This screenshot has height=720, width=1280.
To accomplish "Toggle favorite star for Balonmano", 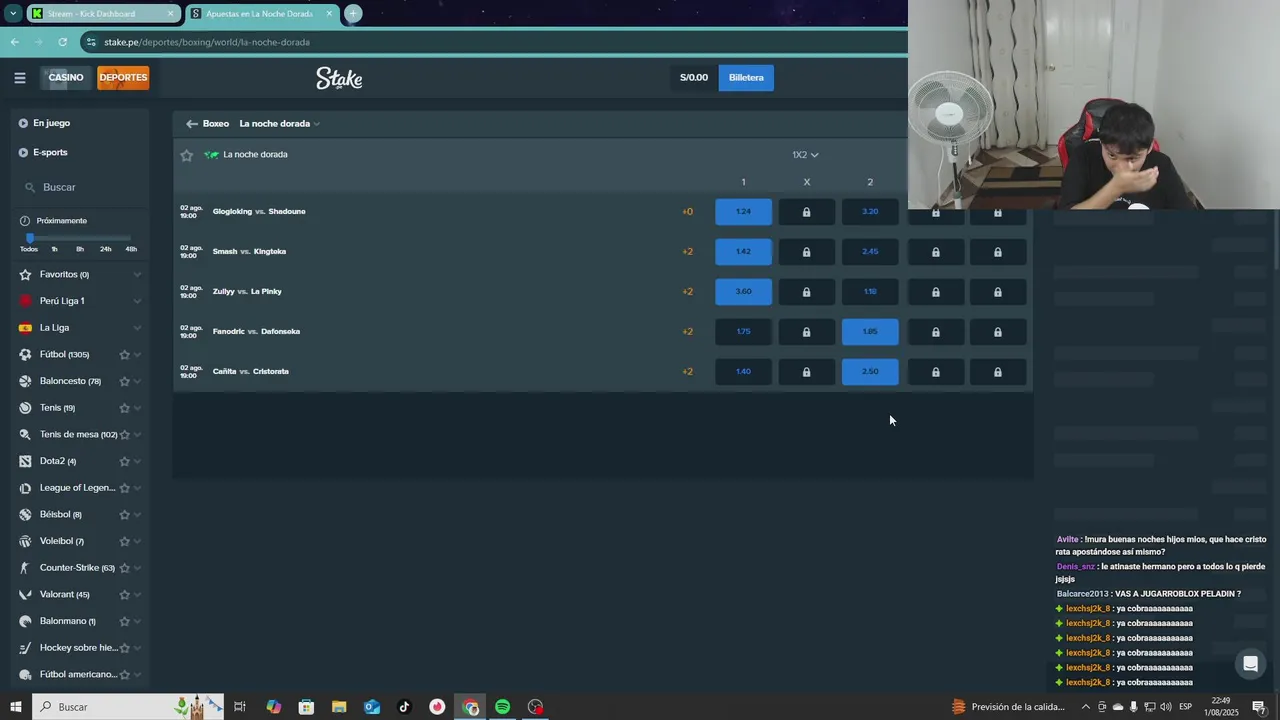I will tap(125, 622).
